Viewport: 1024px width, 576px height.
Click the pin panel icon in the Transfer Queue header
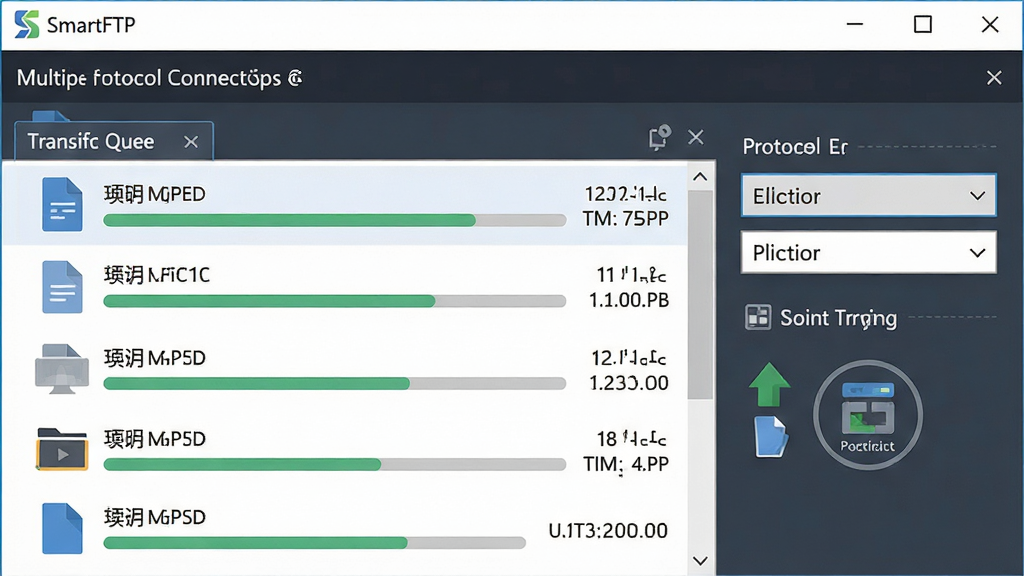[660, 137]
